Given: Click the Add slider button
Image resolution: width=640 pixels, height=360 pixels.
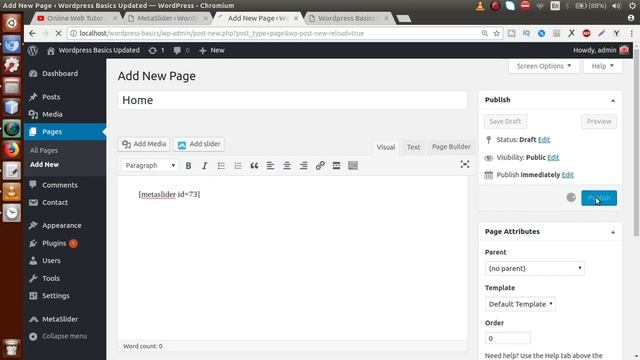Looking at the screenshot, I should click(199, 144).
